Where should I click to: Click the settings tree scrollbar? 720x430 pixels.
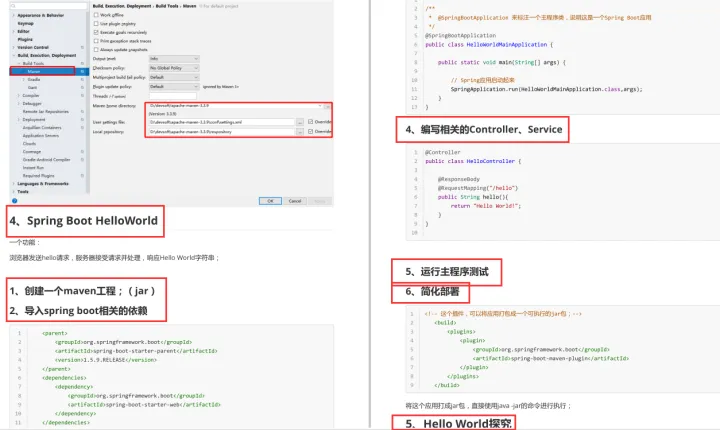point(88,102)
